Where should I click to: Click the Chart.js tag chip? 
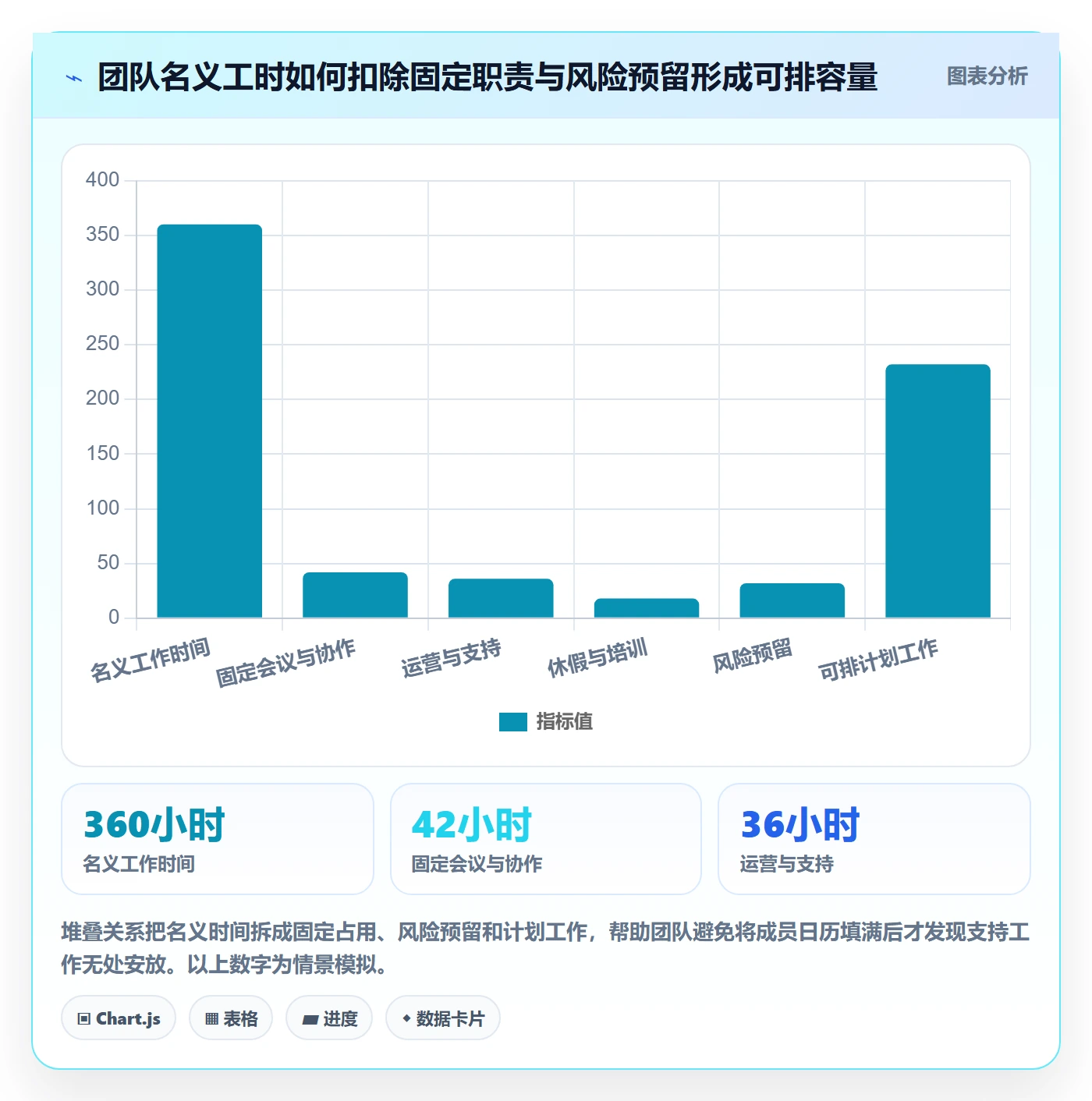click(x=119, y=1018)
